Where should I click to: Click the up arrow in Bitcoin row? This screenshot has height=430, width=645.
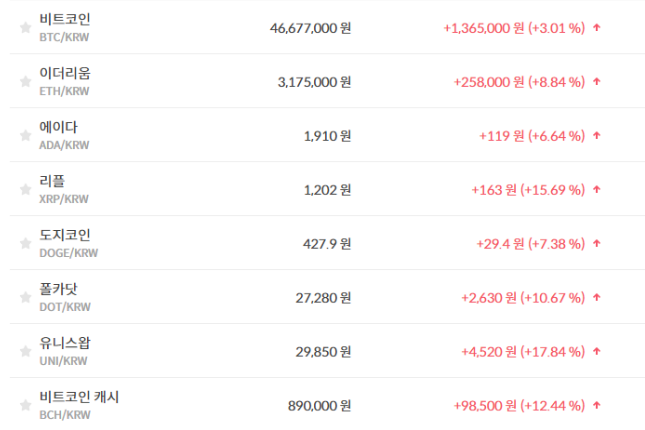click(x=597, y=28)
